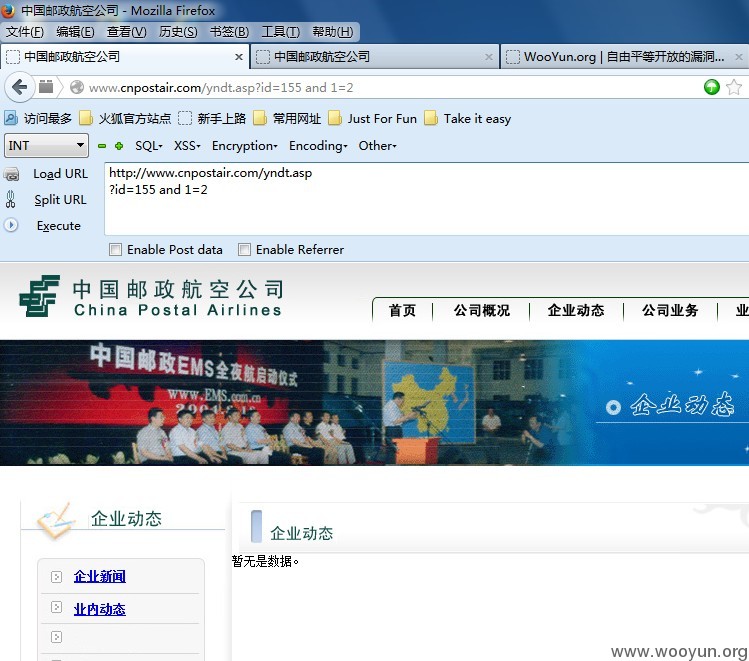Close the first 中国邮政航空公司 tab
This screenshot has width=749, height=661.
coord(239,57)
